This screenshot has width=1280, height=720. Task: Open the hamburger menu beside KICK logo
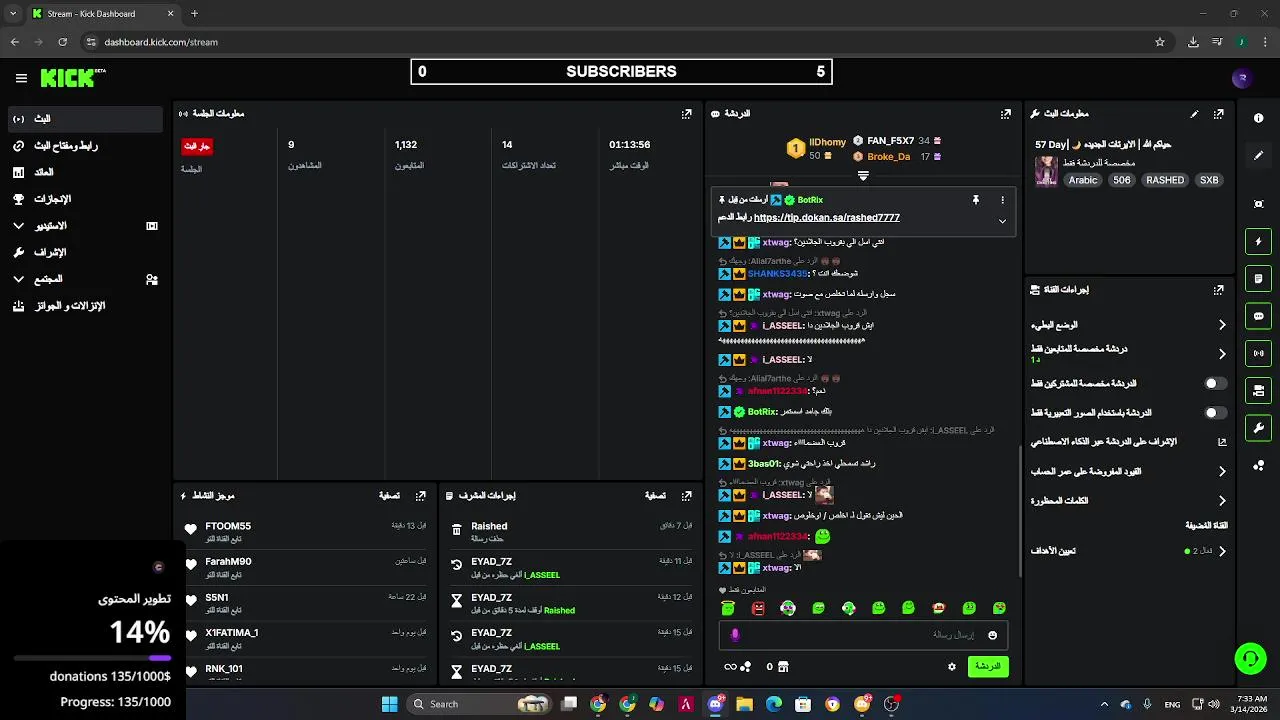tap(21, 78)
